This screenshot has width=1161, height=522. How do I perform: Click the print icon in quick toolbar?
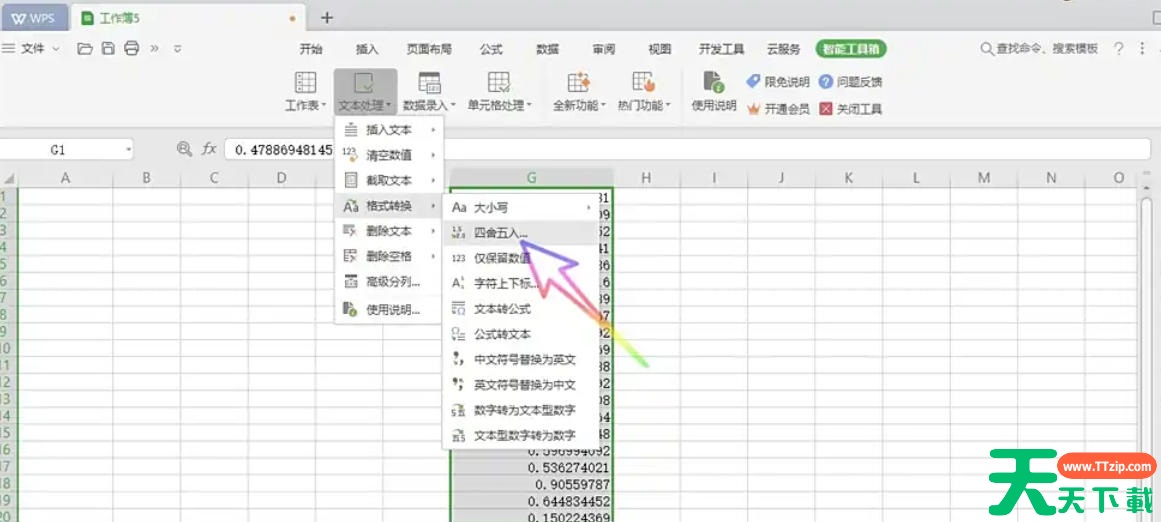pyautogui.click(x=132, y=49)
